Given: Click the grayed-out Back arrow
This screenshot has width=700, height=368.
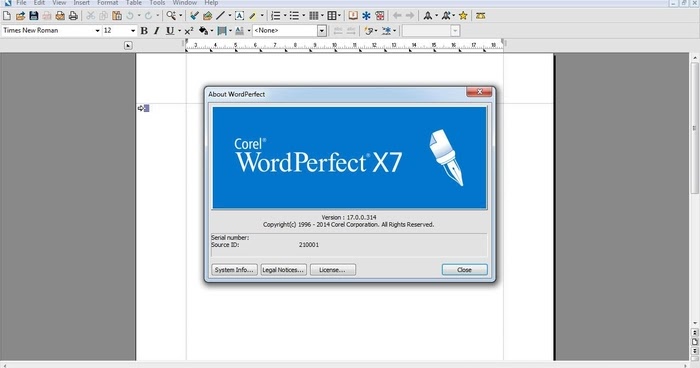Looking at the screenshot, I should 397,16.
